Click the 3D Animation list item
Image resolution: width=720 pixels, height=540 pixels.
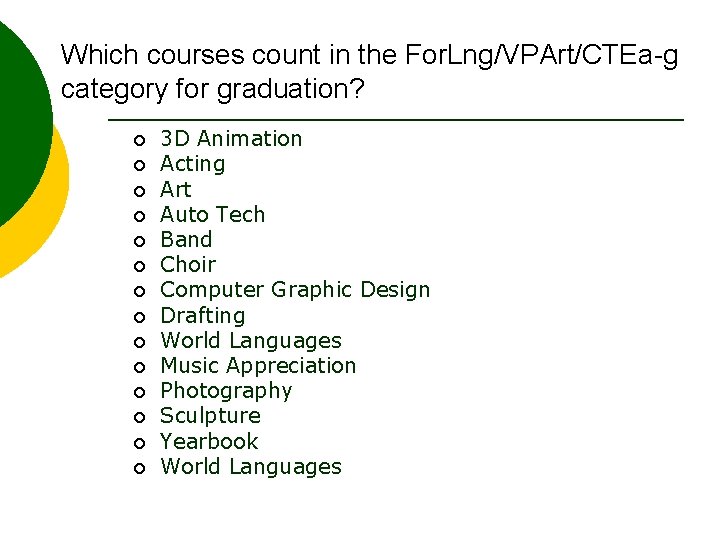tap(231, 138)
